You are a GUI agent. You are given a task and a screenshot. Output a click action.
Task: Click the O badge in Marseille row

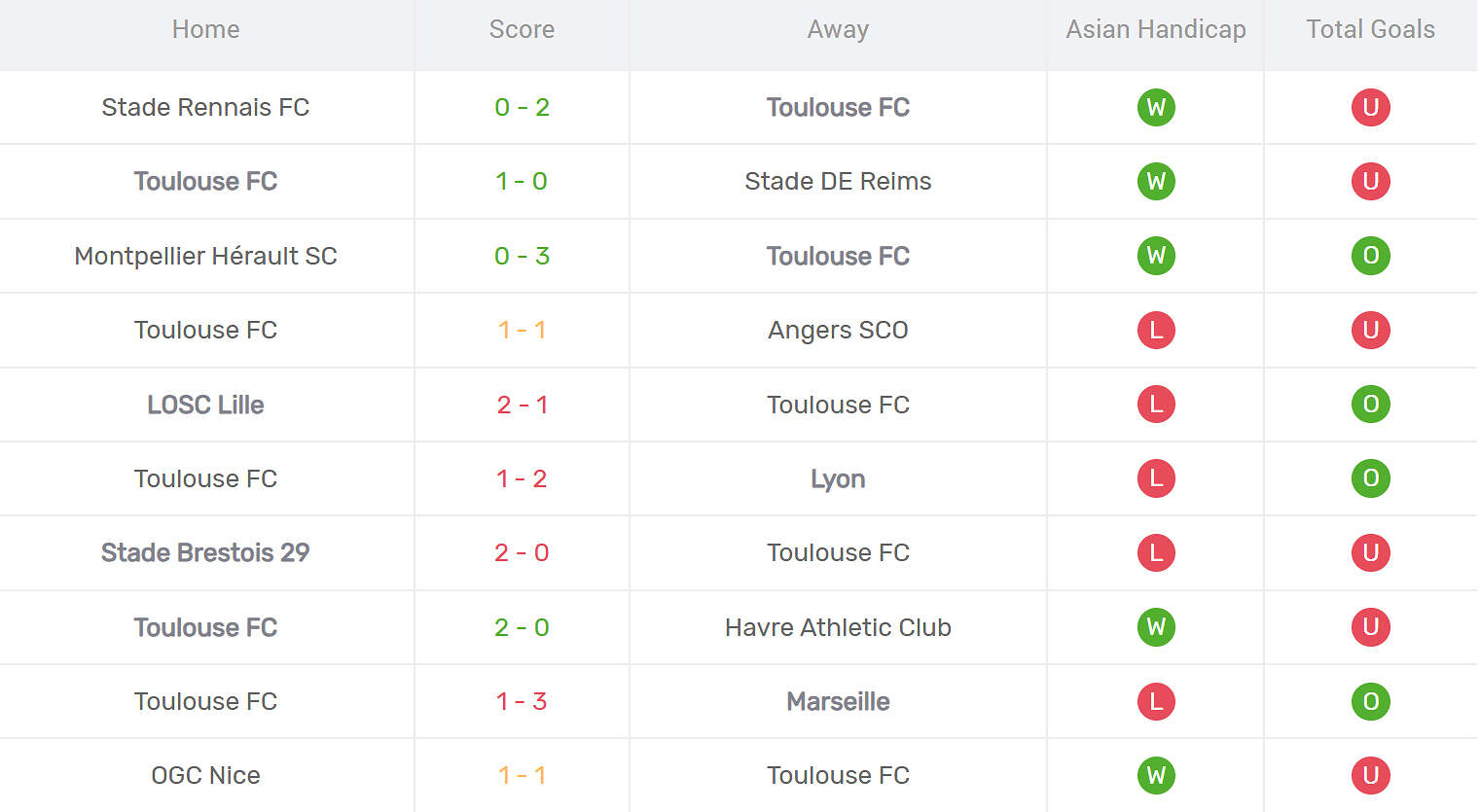click(1370, 701)
